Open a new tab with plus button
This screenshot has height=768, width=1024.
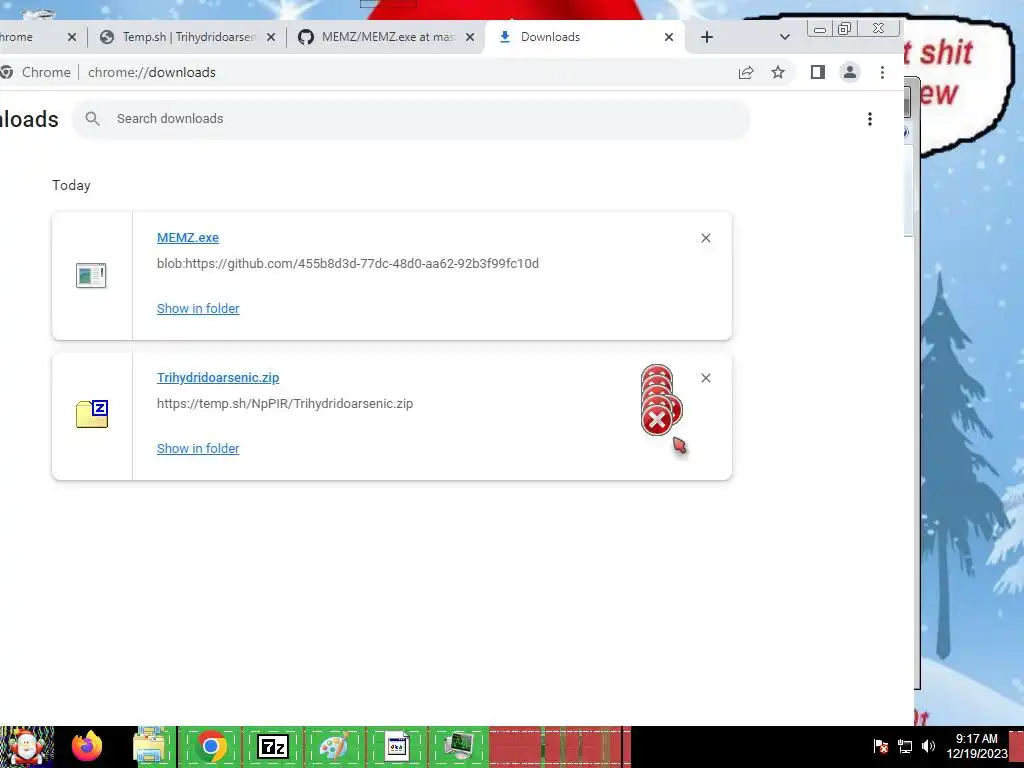(707, 37)
